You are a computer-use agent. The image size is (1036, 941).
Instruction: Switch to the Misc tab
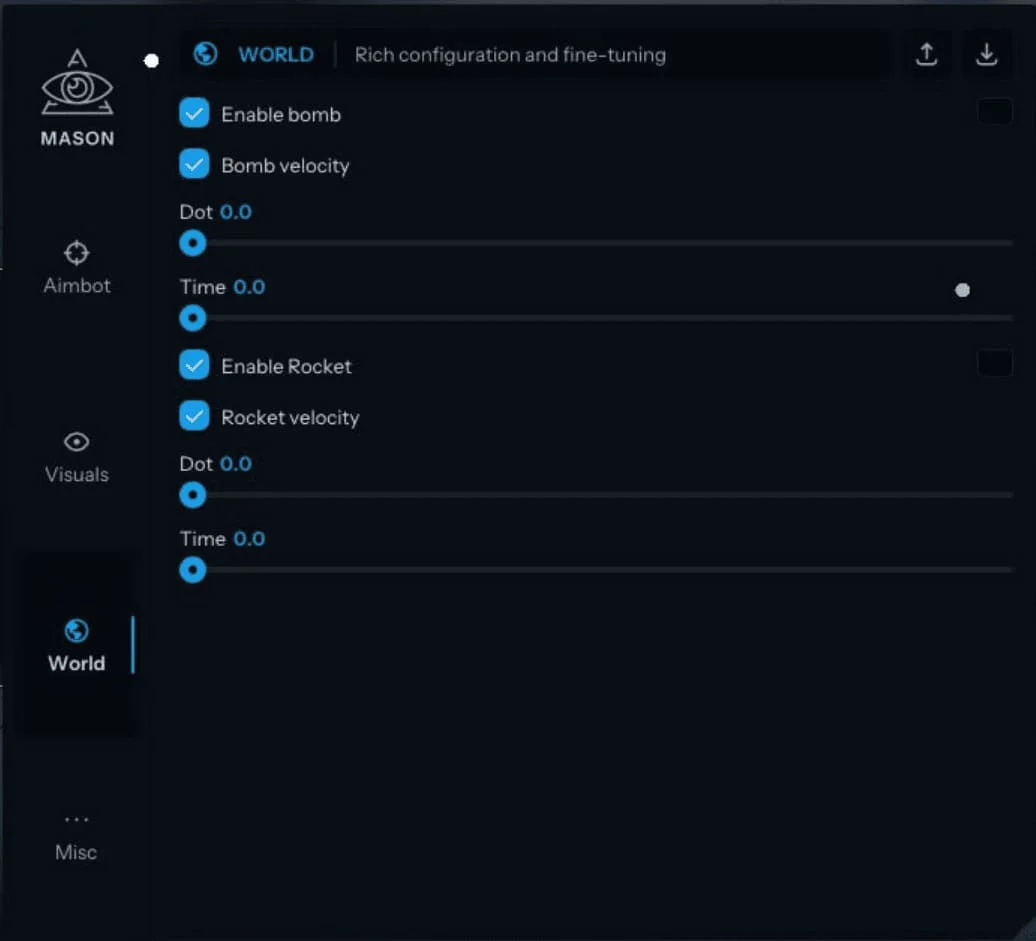76,836
